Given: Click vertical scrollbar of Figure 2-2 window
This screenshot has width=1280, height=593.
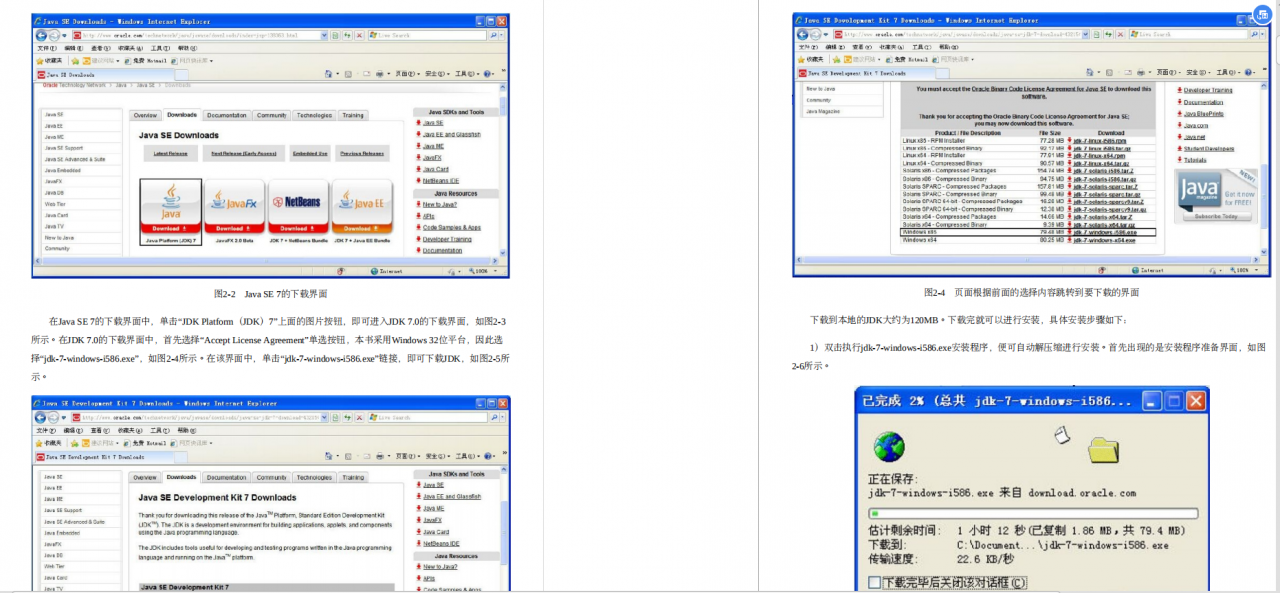Looking at the screenshot, I should coord(504,172).
